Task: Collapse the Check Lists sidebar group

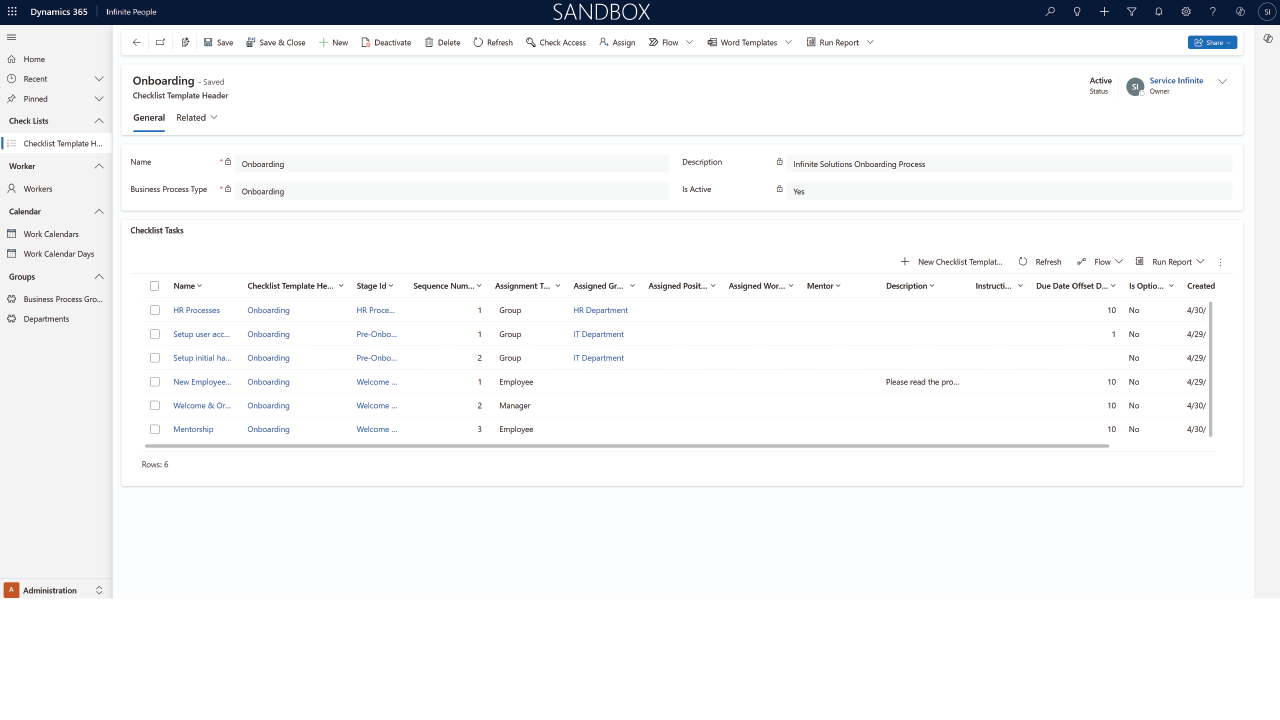Action: point(99,121)
